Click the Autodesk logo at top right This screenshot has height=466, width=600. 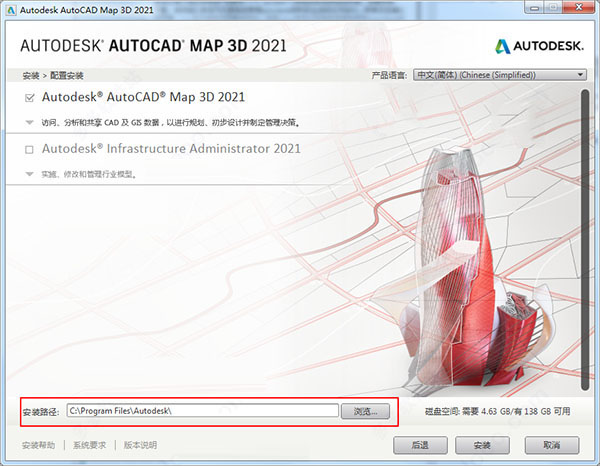point(539,46)
